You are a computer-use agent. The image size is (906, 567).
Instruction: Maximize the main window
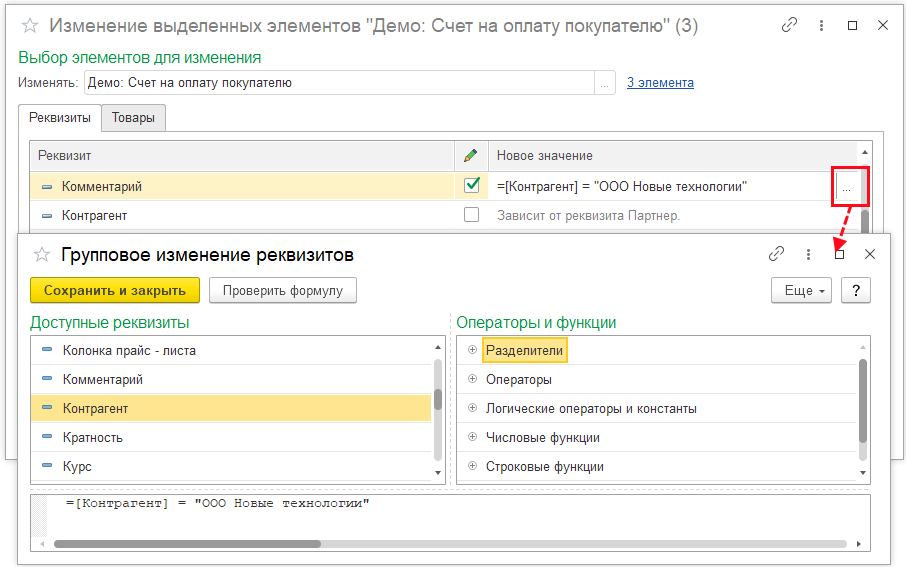click(852, 25)
